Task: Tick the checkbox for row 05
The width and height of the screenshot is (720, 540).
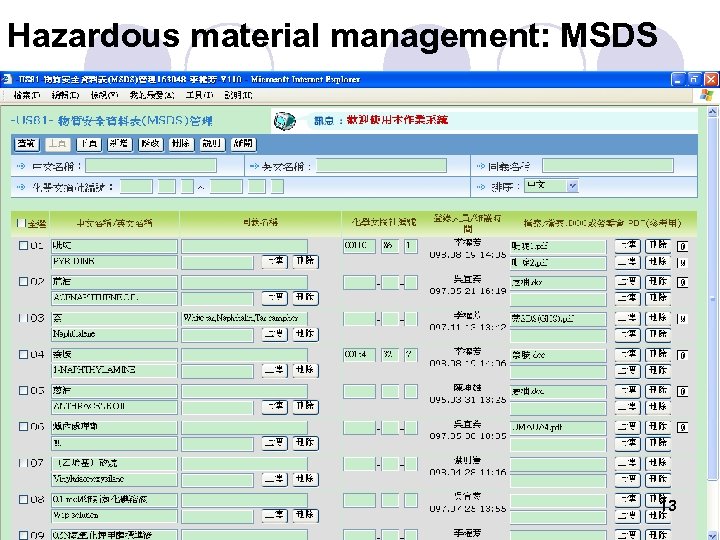Action: [x=23, y=390]
